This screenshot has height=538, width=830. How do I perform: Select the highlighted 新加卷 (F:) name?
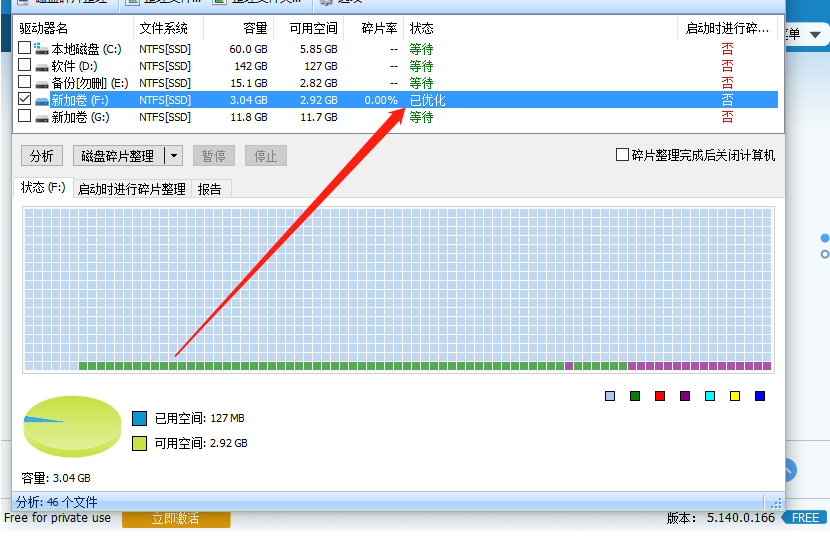coord(80,100)
